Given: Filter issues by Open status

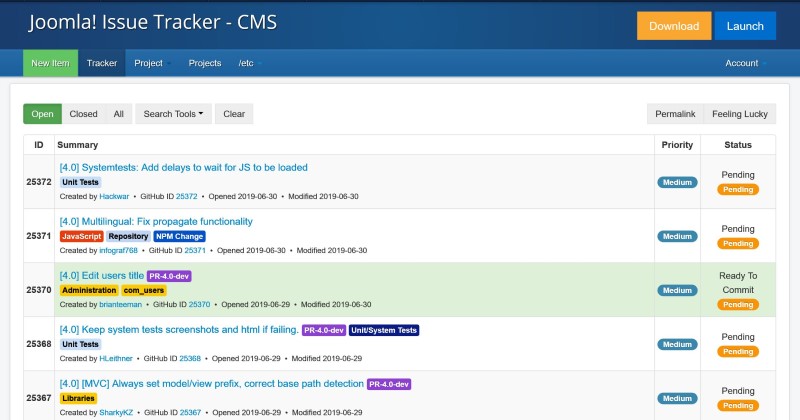Looking at the screenshot, I should [42, 114].
